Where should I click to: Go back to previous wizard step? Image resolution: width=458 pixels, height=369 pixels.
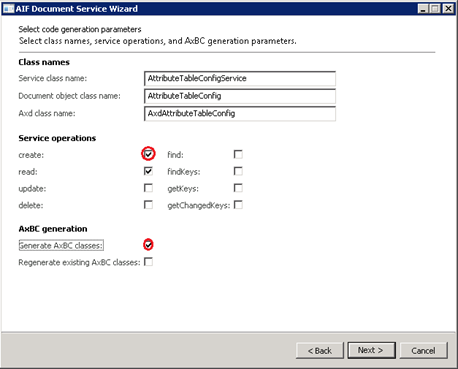pos(320,351)
